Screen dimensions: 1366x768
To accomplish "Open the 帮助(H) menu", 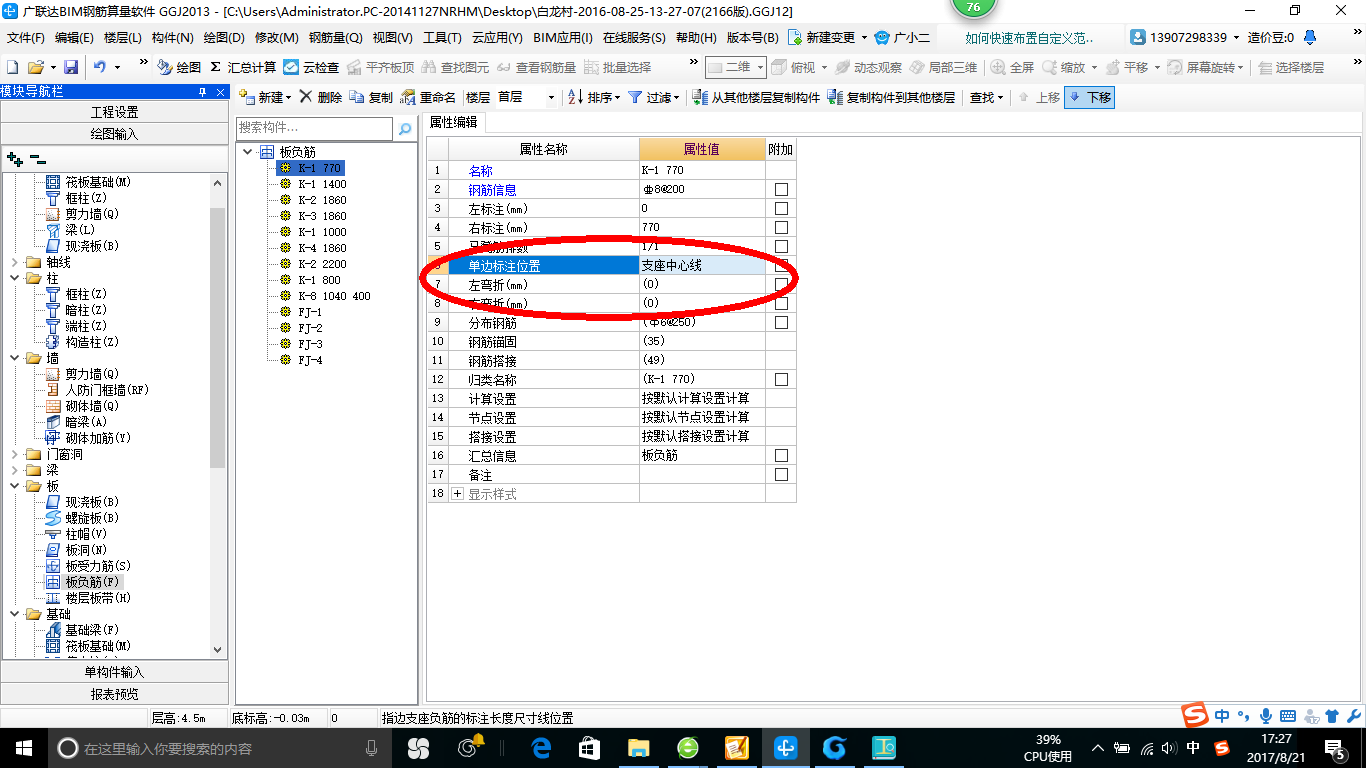I will click(x=697, y=38).
